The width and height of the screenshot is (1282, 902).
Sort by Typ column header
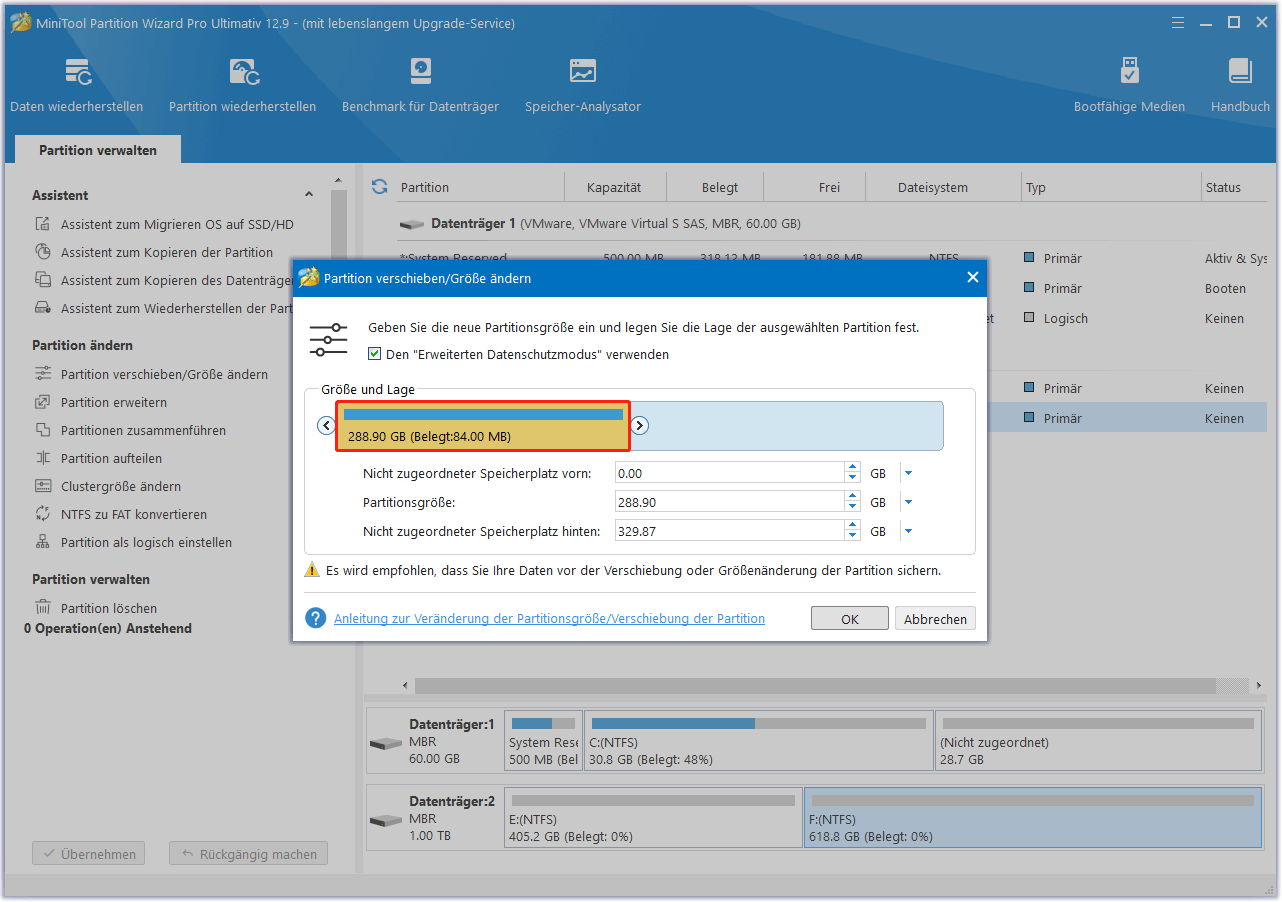(1112, 187)
